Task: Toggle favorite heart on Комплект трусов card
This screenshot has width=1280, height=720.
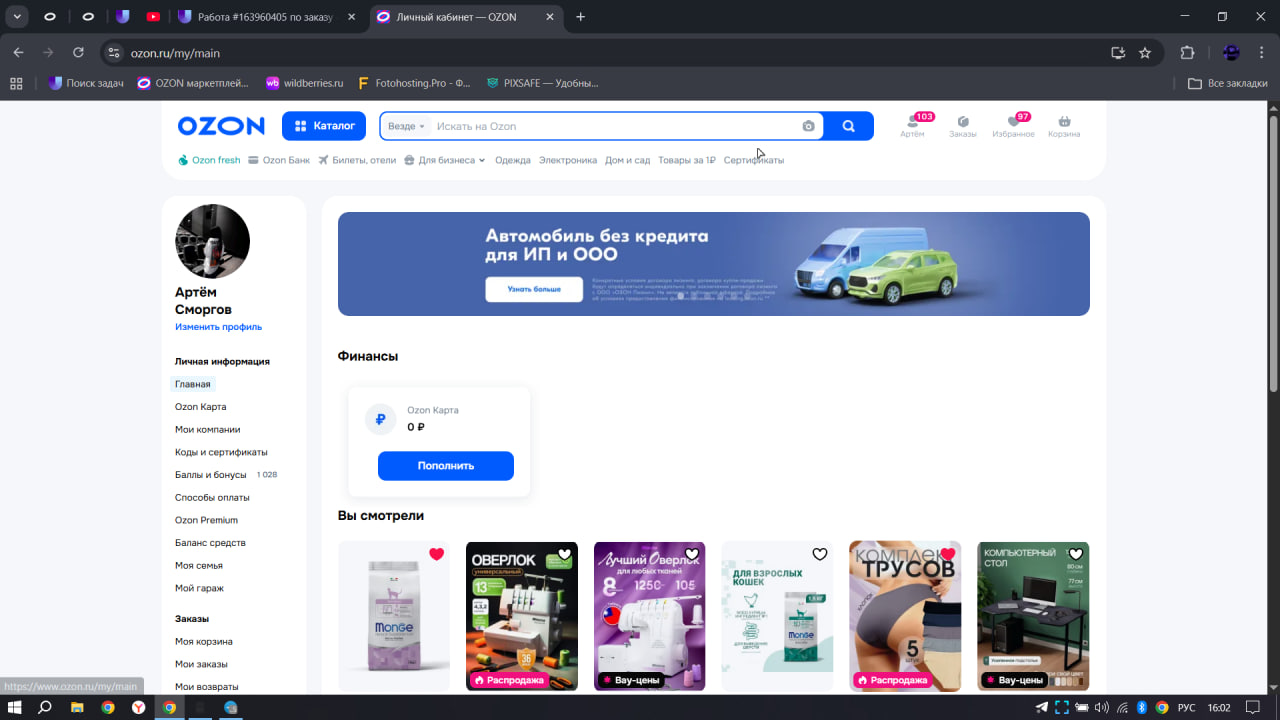Action: tap(948, 554)
